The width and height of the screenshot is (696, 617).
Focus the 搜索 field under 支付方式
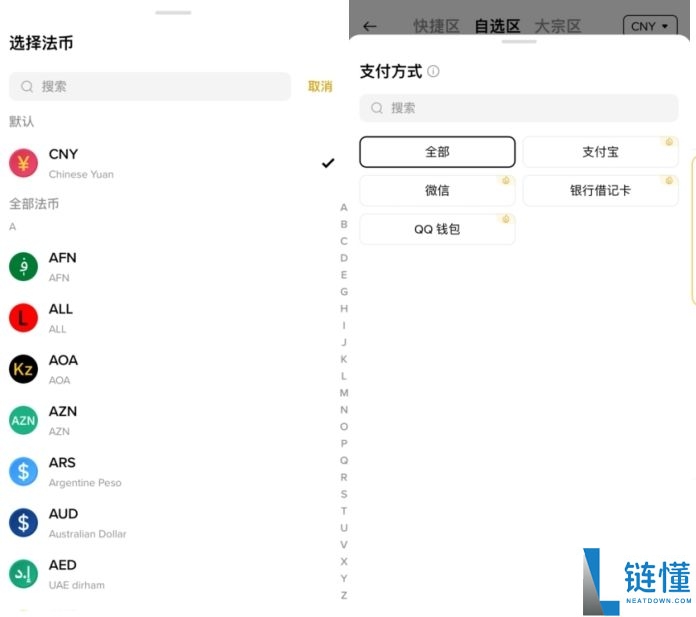coord(519,108)
